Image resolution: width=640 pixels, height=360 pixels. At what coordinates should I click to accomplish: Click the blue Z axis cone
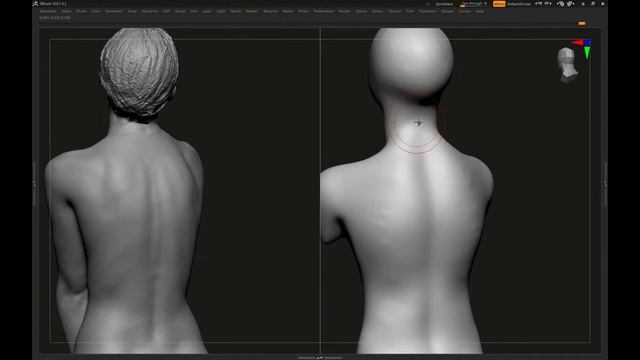pyautogui.click(x=587, y=42)
